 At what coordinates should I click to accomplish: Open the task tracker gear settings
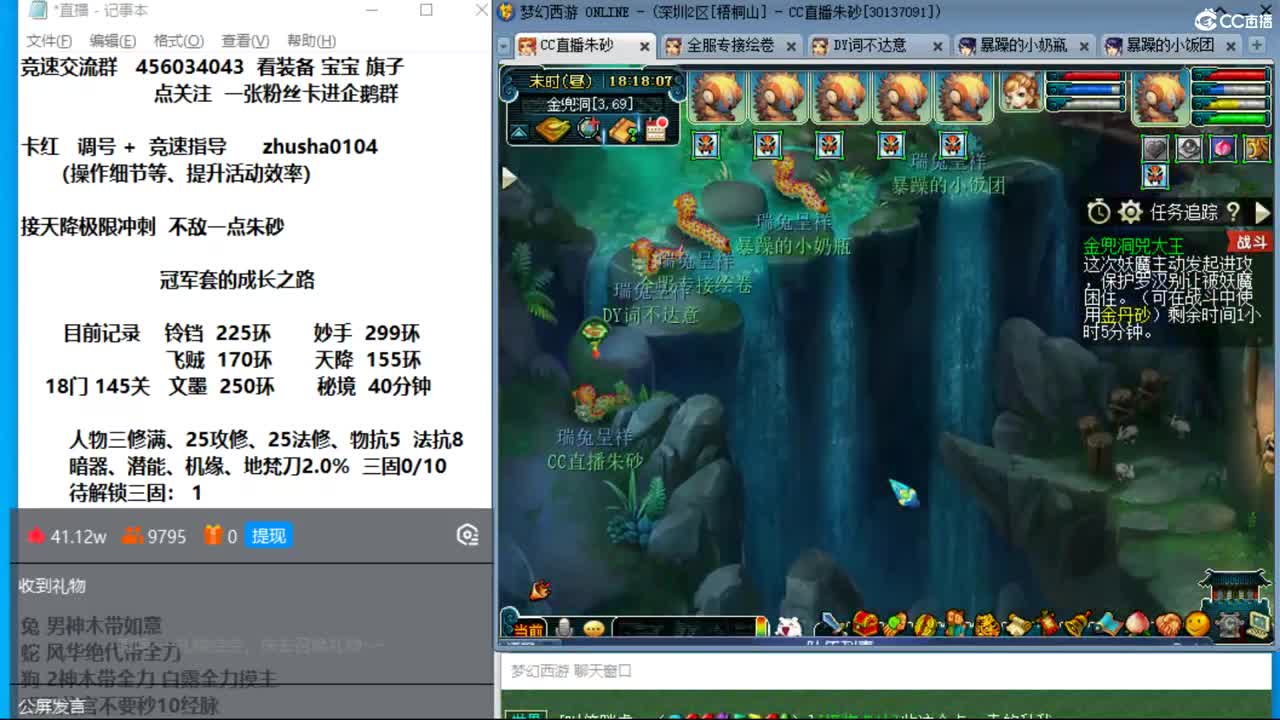[x=1131, y=212]
